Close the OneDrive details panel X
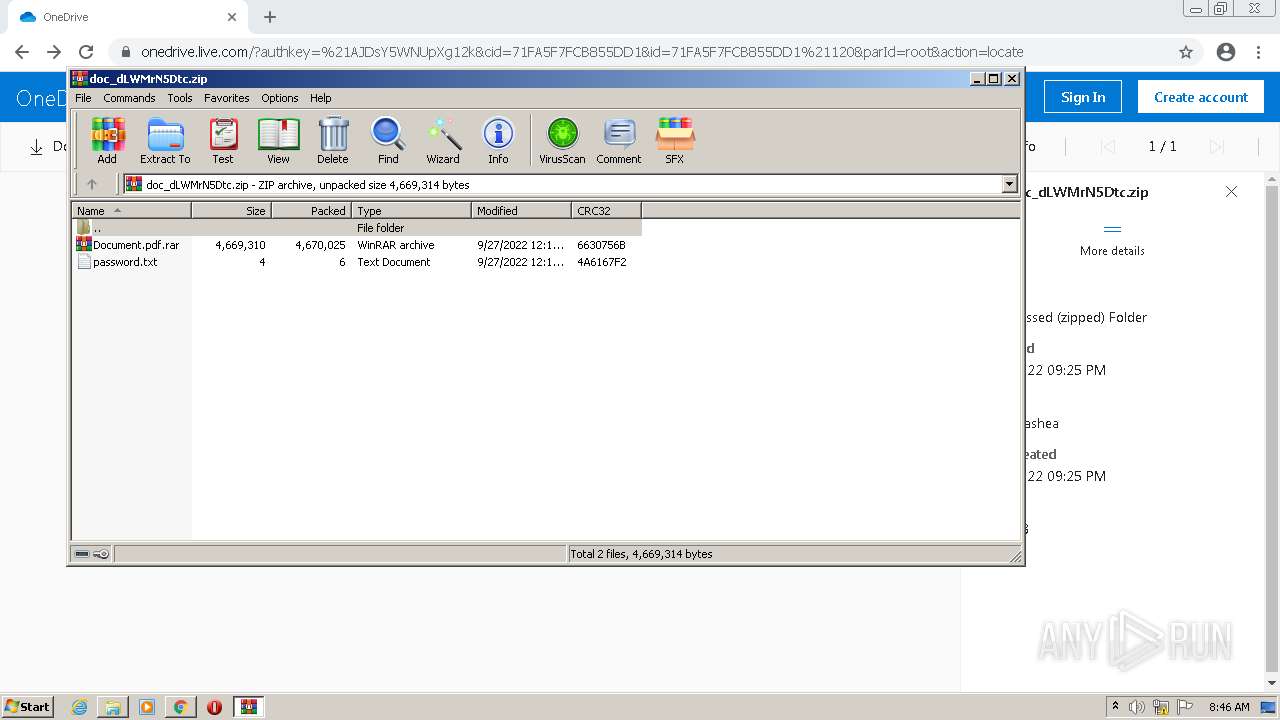Image resolution: width=1280 pixels, height=720 pixels. (x=1231, y=191)
